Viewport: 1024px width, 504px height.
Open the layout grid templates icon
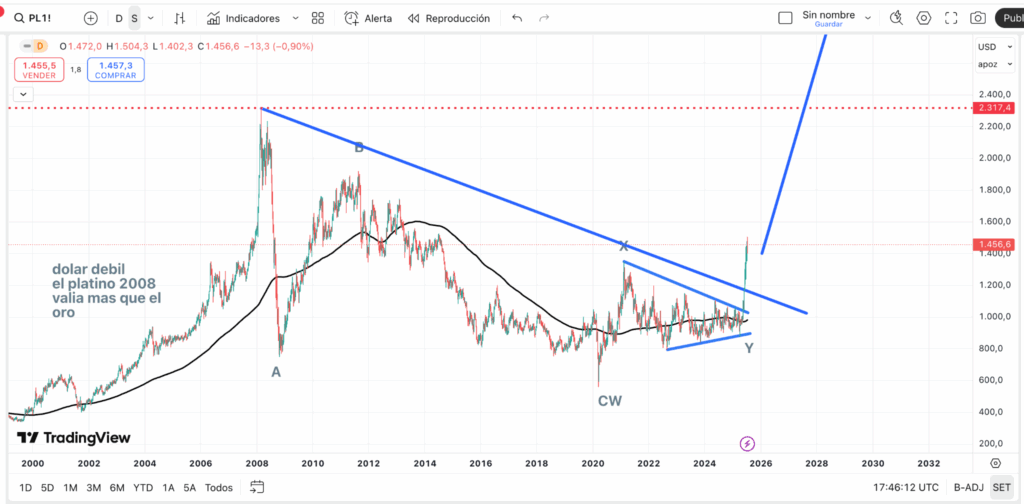tap(318, 18)
